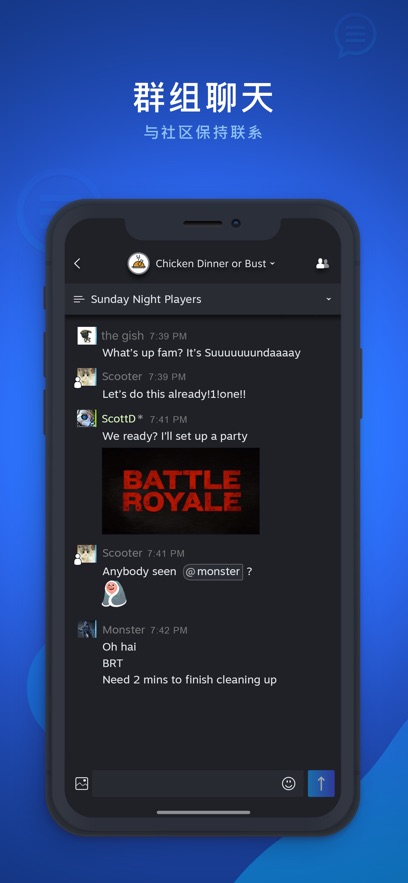Open ScottD's avatar
This screenshot has width=408, height=883.
pyautogui.click(x=87, y=418)
